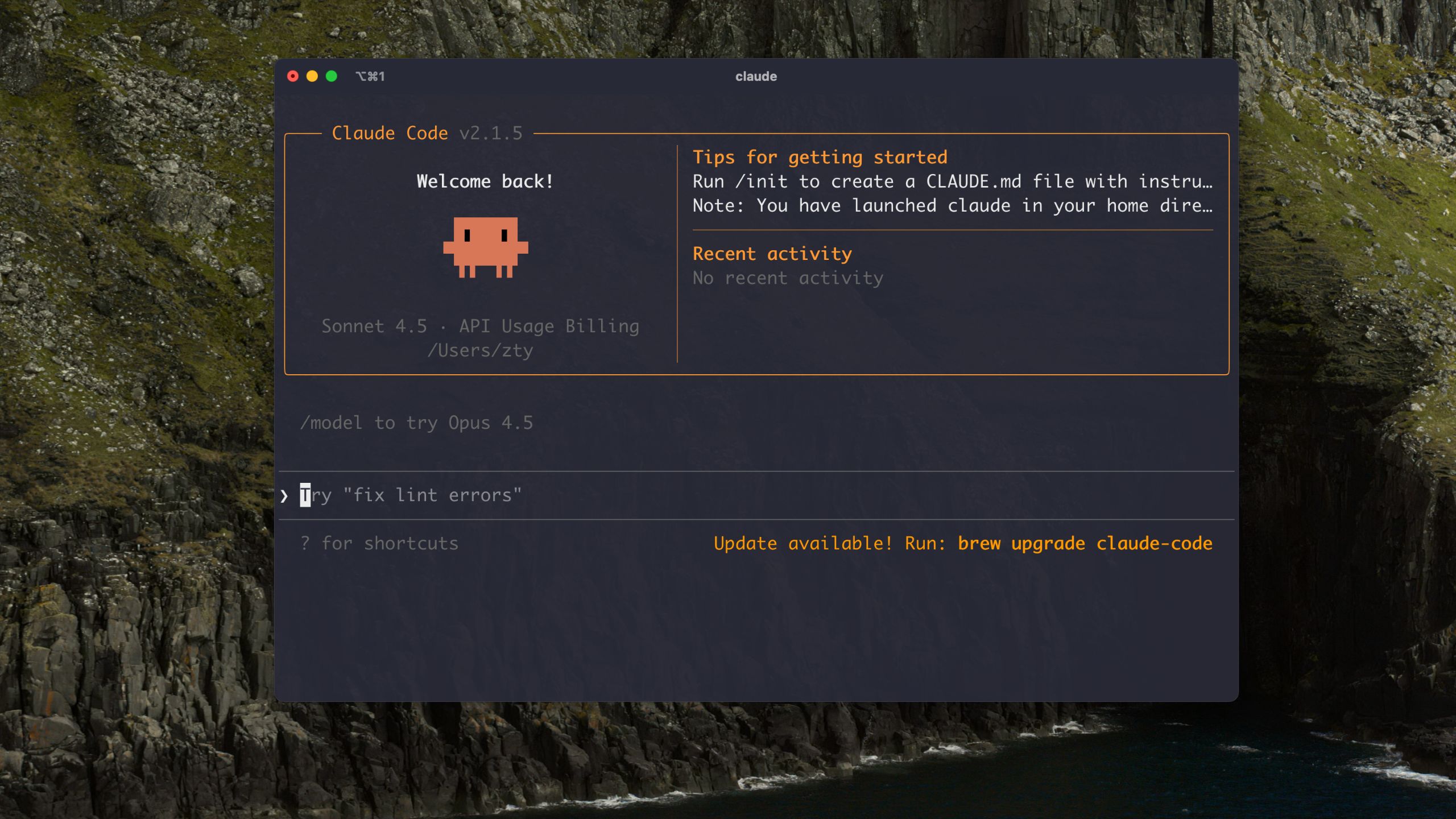The height and width of the screenshot is (819, 1456).
Task: Click the prompt chevron before the input
Action: [x=284, y=496]
